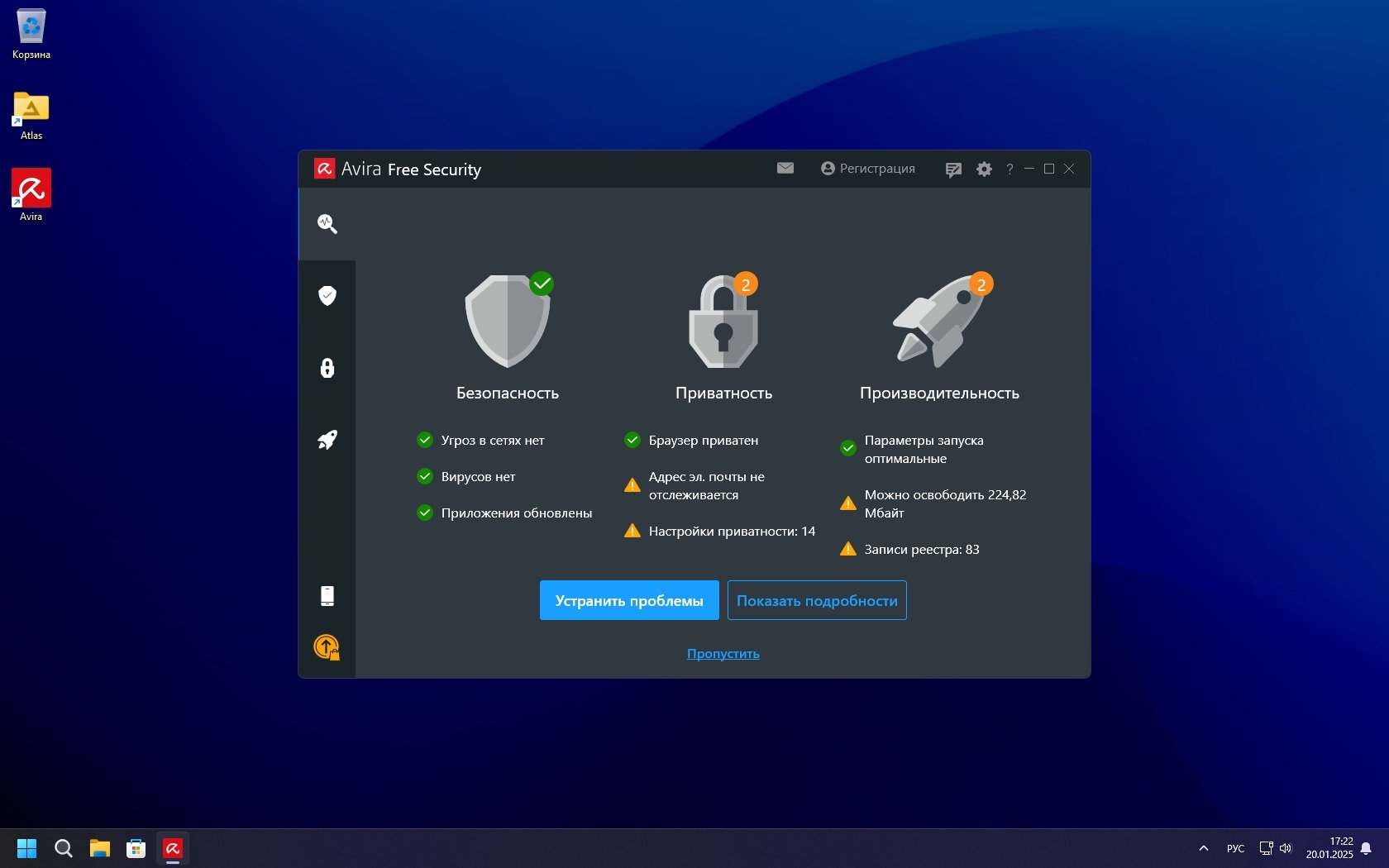Open the envelope messages icon
This screenshot has height=868, width=1389.
pos(785,169)
